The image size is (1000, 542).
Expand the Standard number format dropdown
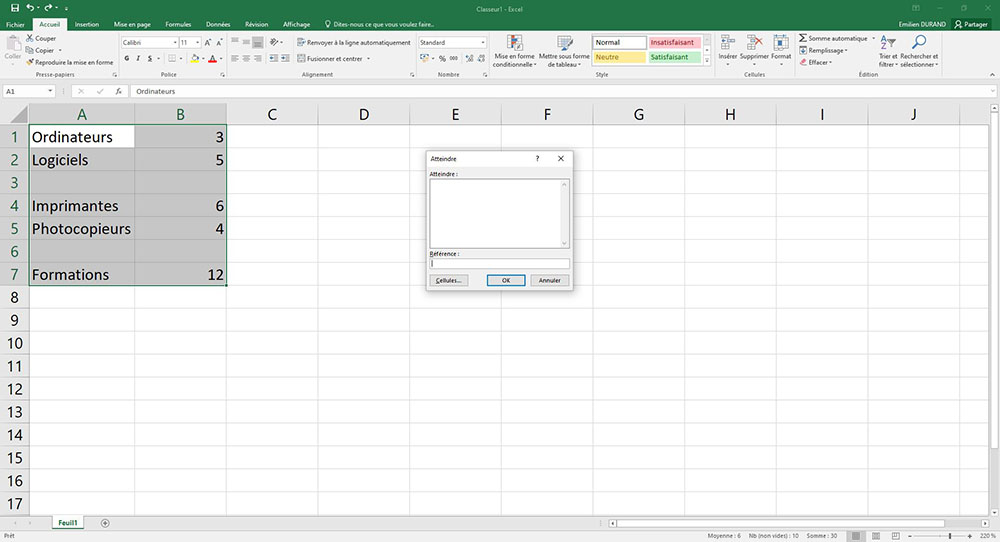point(483,43)
